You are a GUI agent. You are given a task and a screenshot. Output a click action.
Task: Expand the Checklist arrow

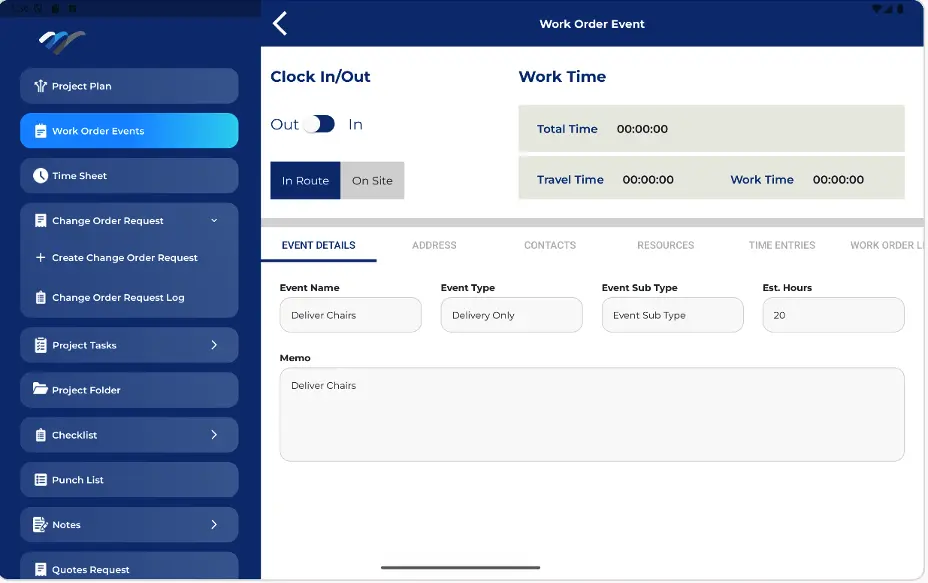tap(214, 435)
